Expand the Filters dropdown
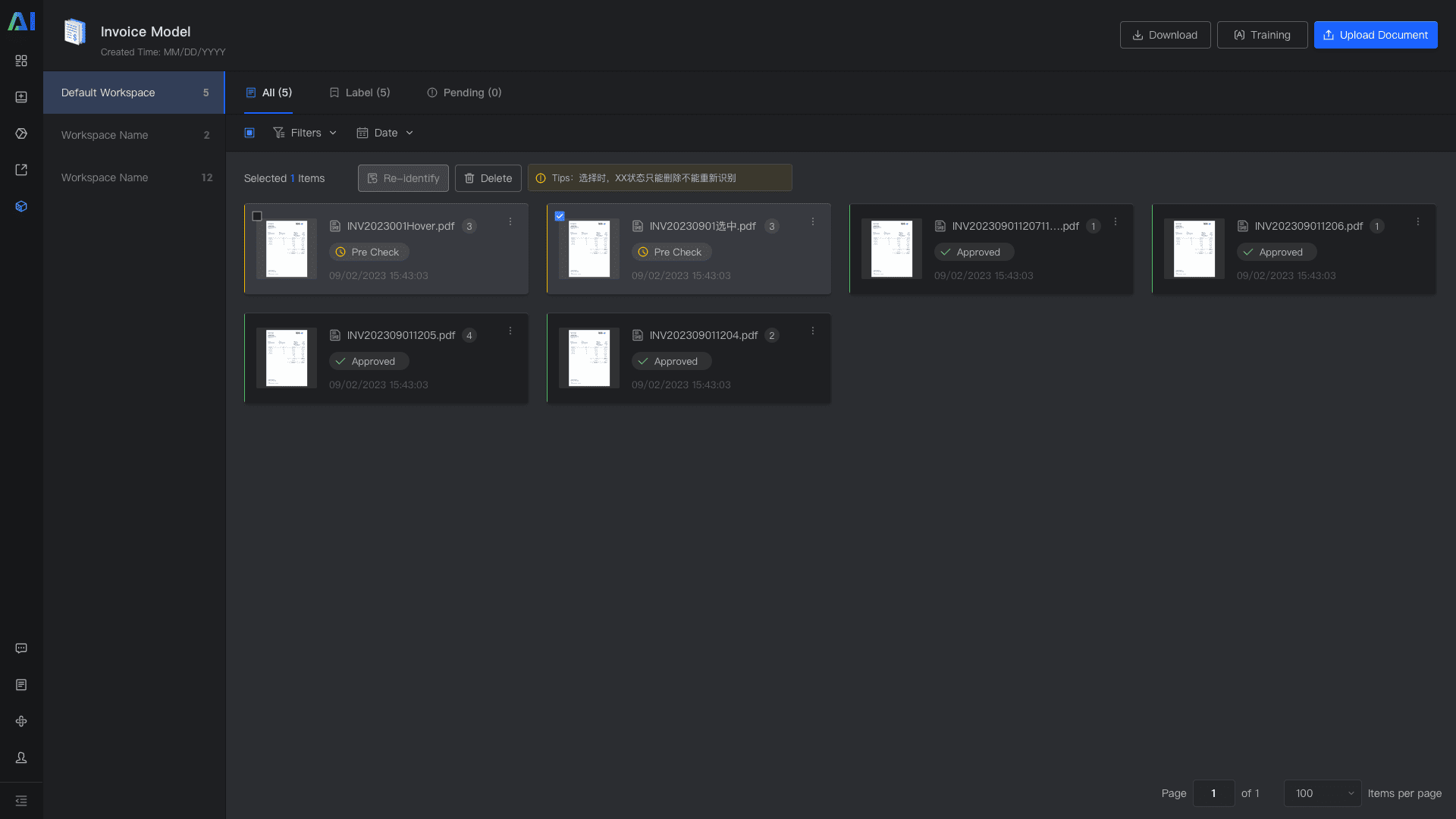Image resolution: width=1456 pixels, height=819 pixels. pos(305,133)
